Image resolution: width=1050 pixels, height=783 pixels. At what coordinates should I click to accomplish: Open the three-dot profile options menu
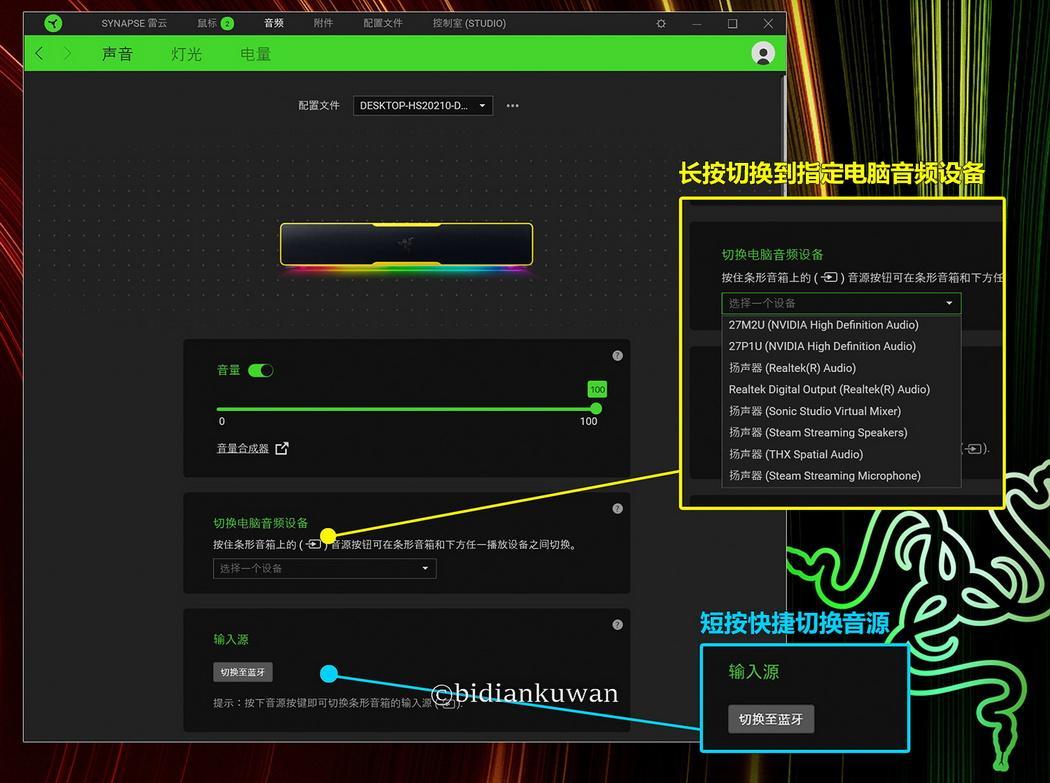pos(512,106)
